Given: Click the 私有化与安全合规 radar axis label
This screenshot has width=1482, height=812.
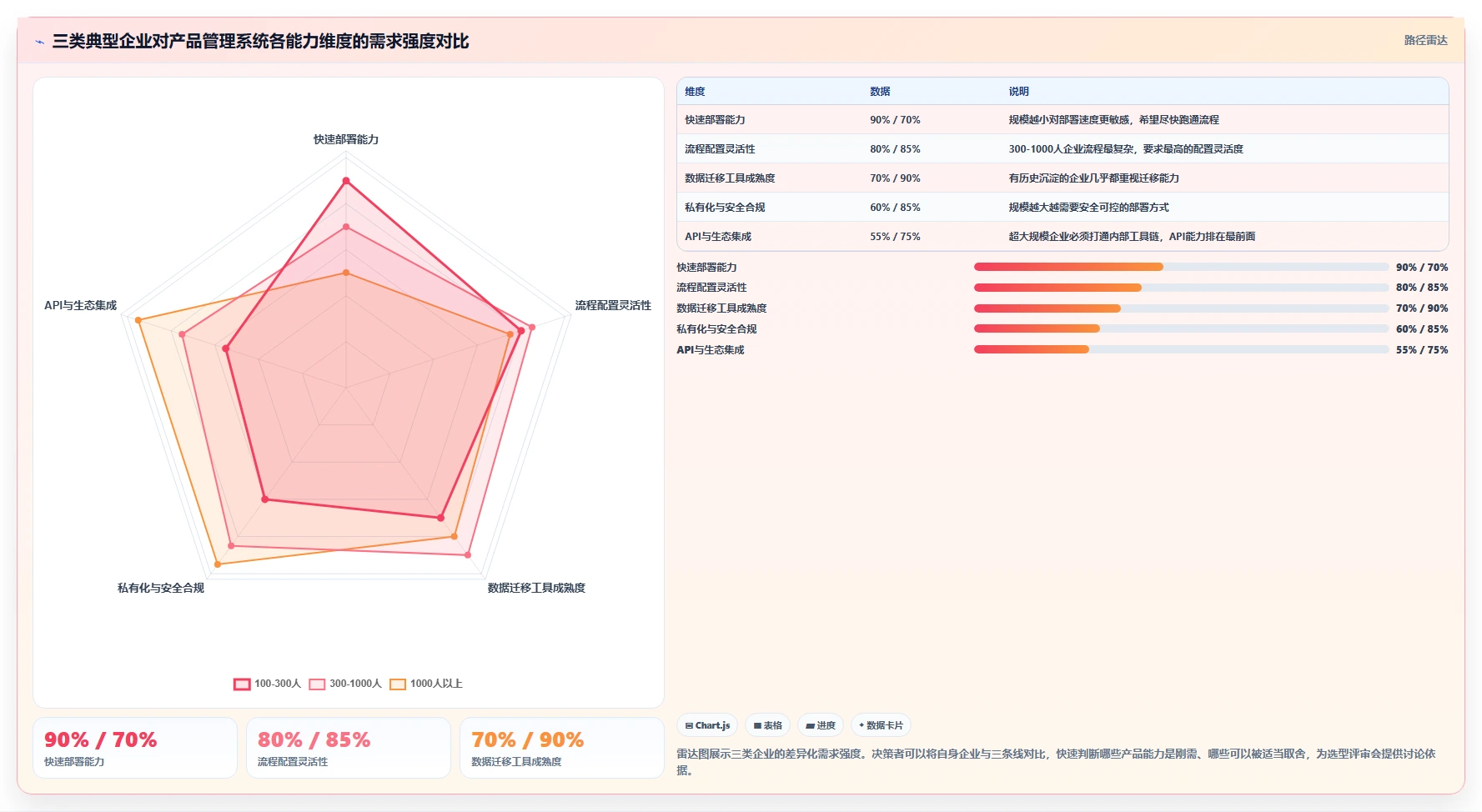Looking at the screenshot, I should (161, 588).
